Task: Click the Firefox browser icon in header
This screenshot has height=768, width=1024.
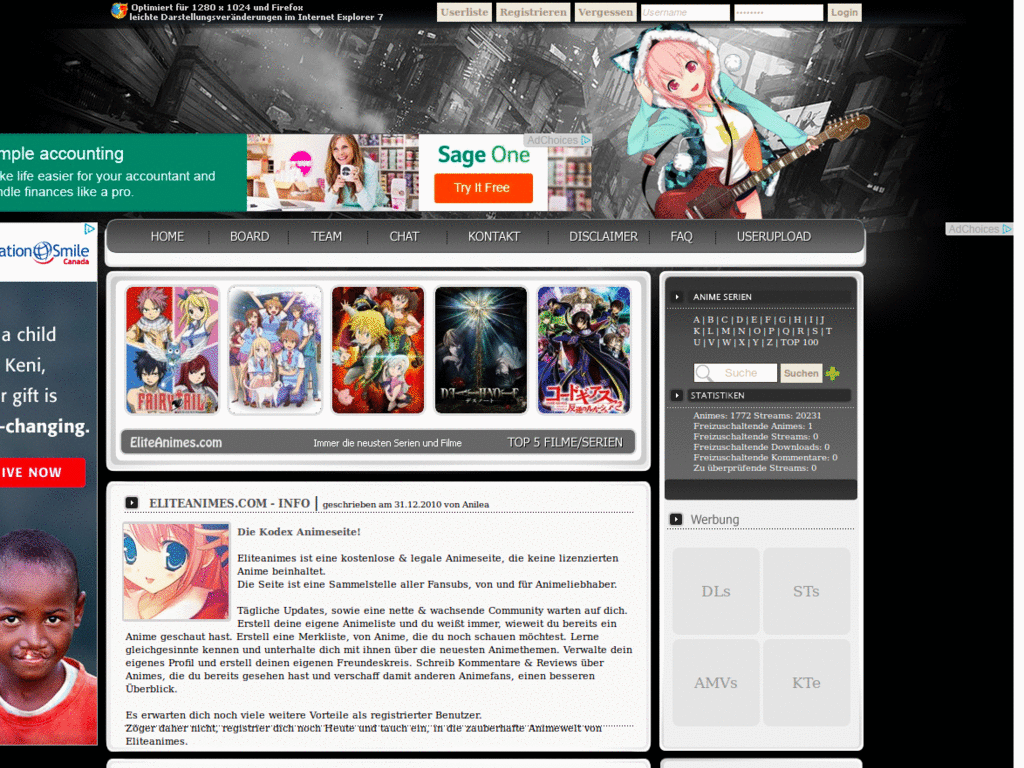Action: [119, 11]
